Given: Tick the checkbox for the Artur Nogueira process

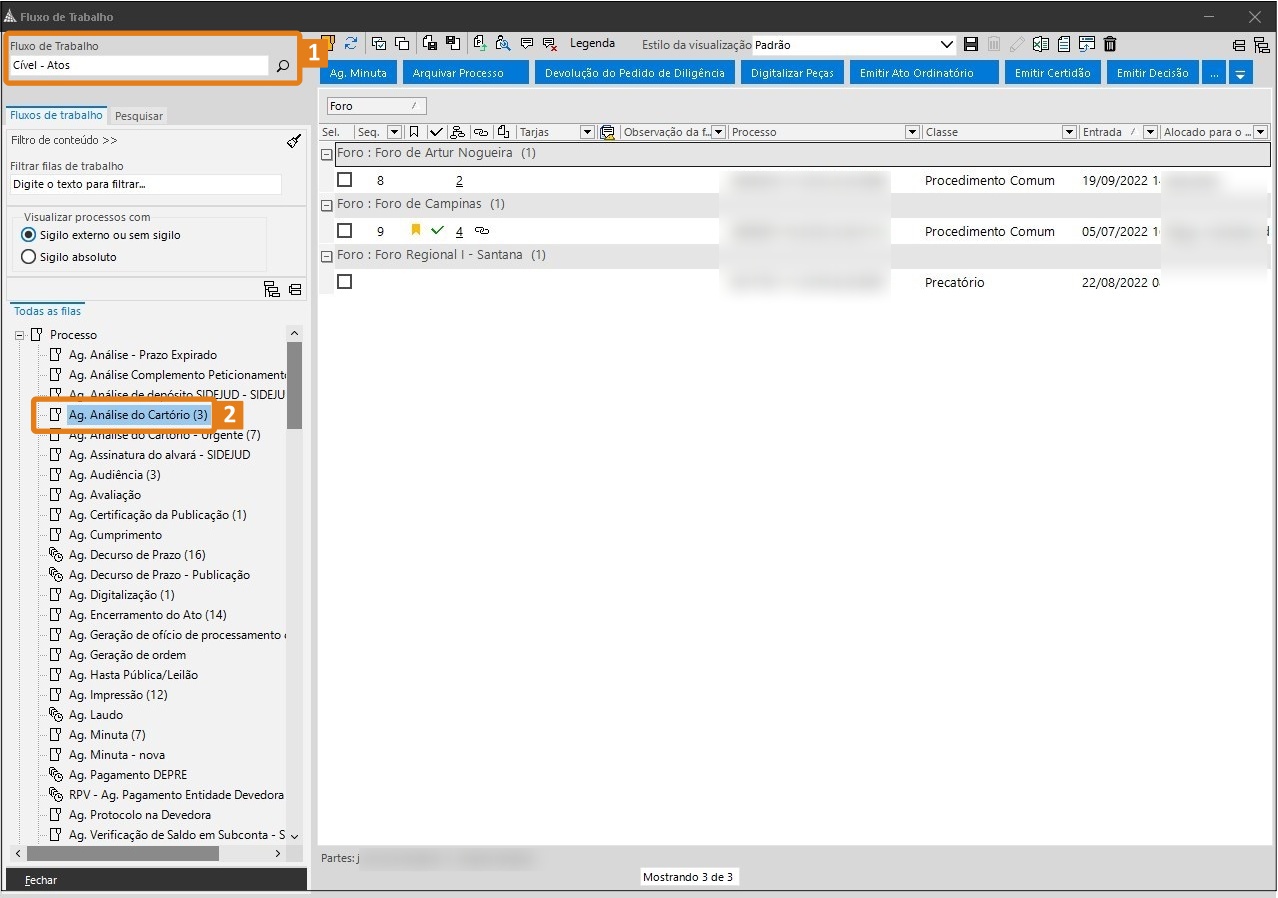Looking at the screenshot, I should 345,180.
